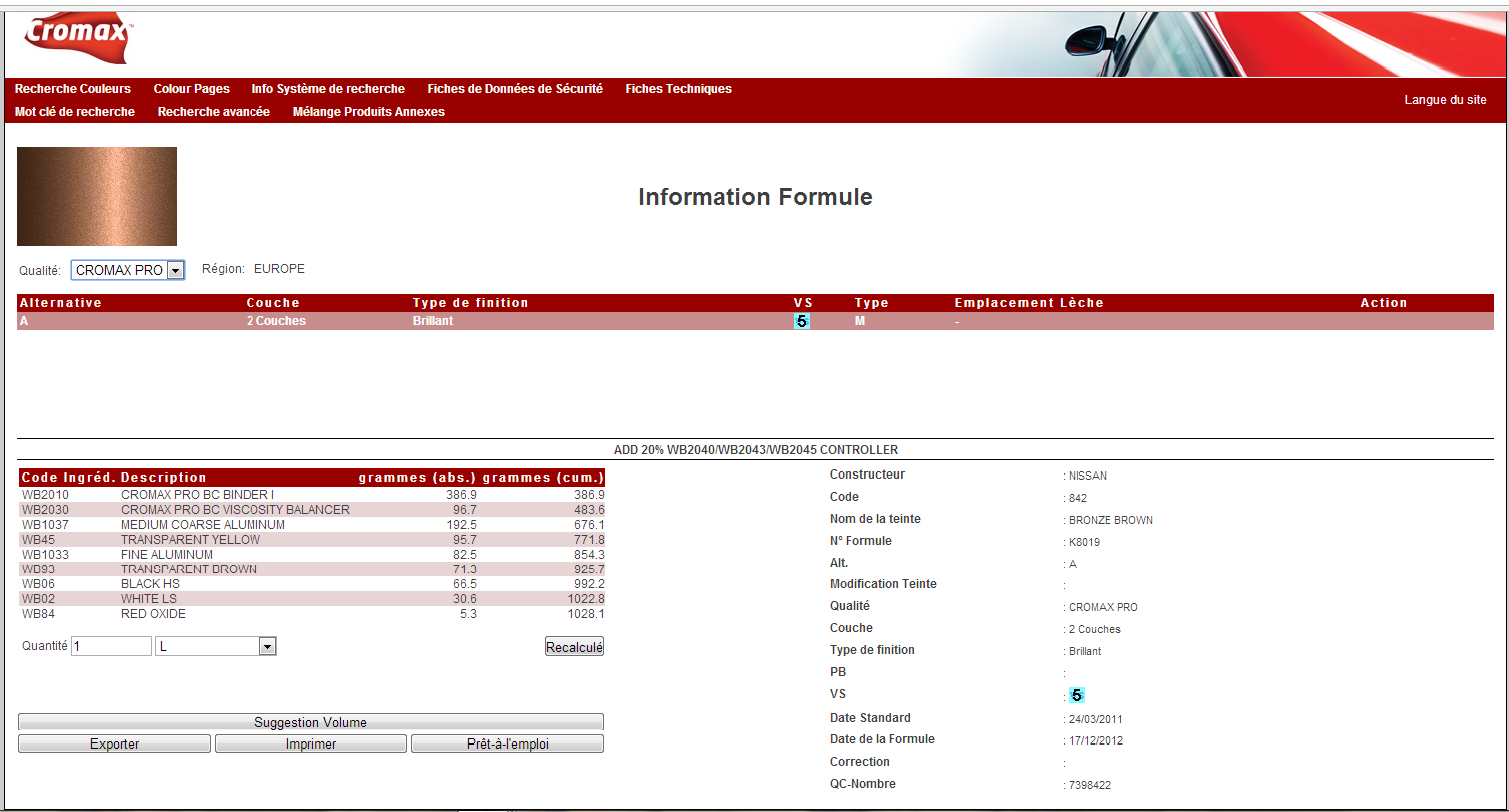Open Info Système de recherche

tap(328, 89)
